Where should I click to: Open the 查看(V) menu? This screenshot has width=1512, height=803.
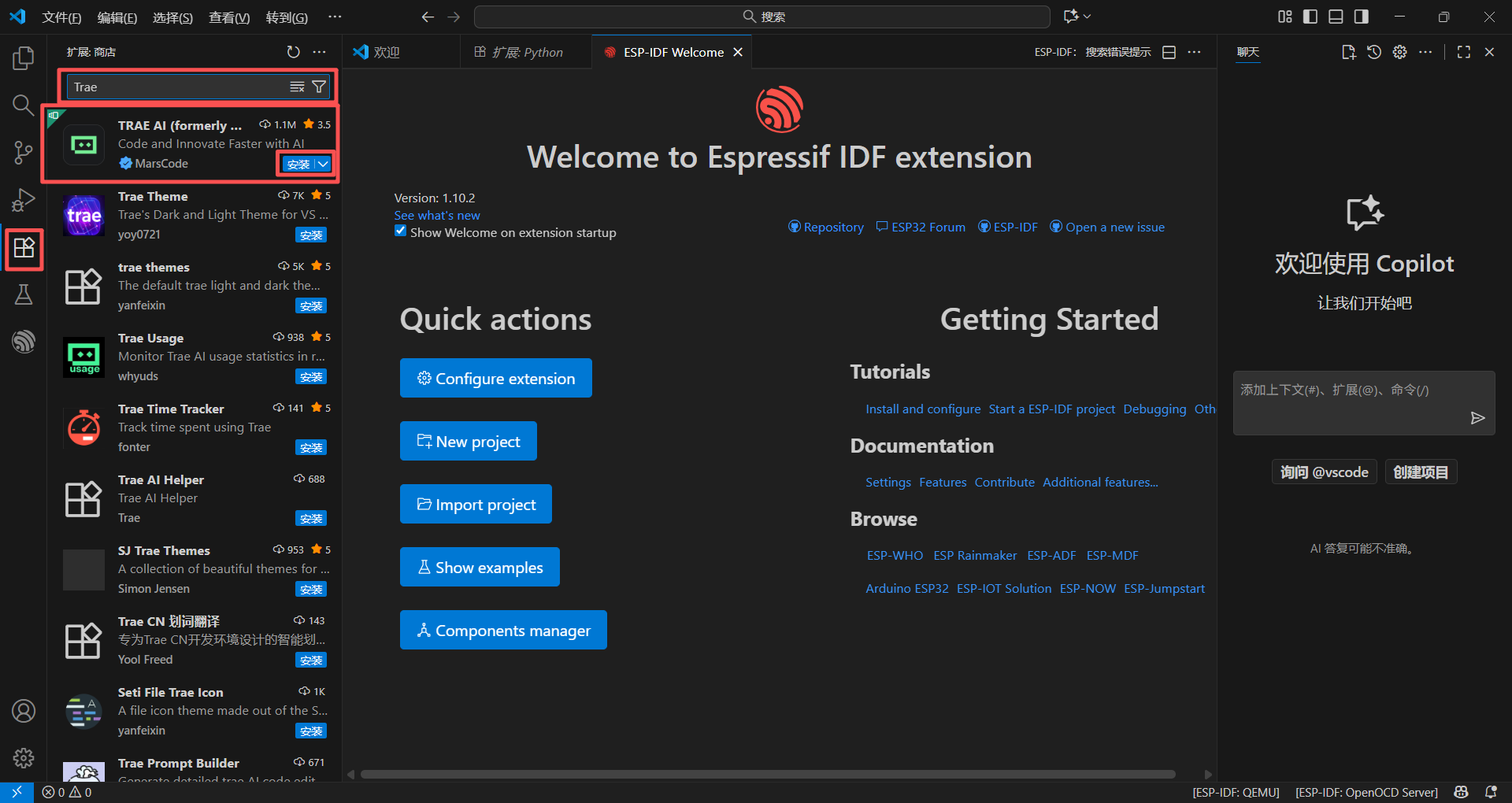coord(229,17)
